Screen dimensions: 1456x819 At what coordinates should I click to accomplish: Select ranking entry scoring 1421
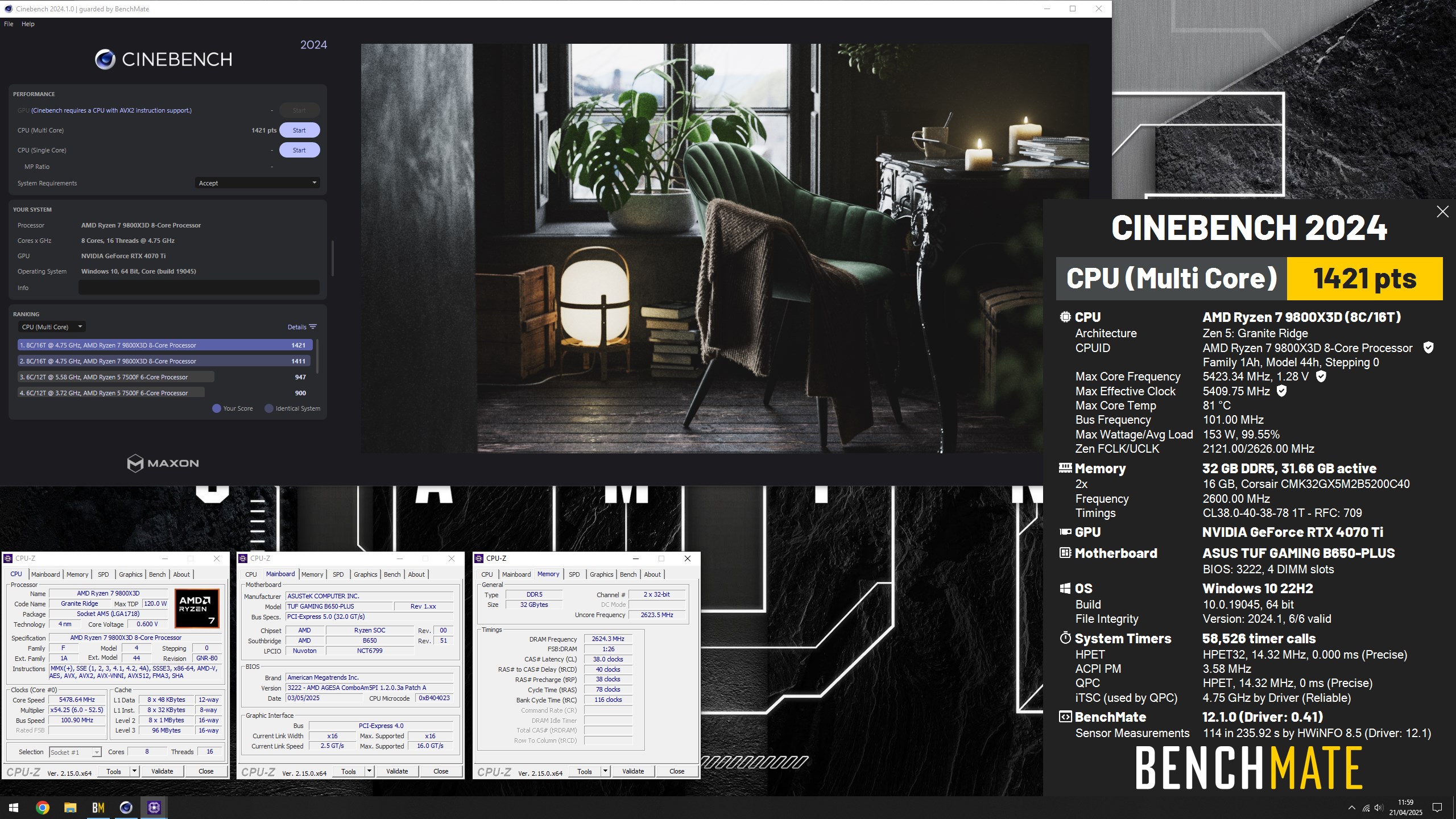[x=165, y=345]
